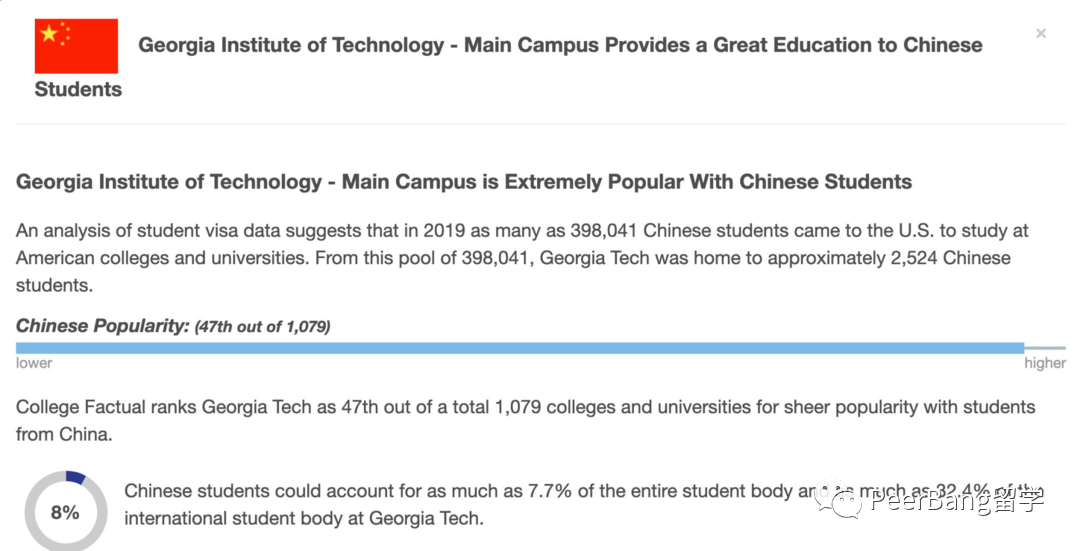The width and height of the screenshot is (1080, 551).
Task: Click the lower label under the bar
Action: (x=34, y=363)
